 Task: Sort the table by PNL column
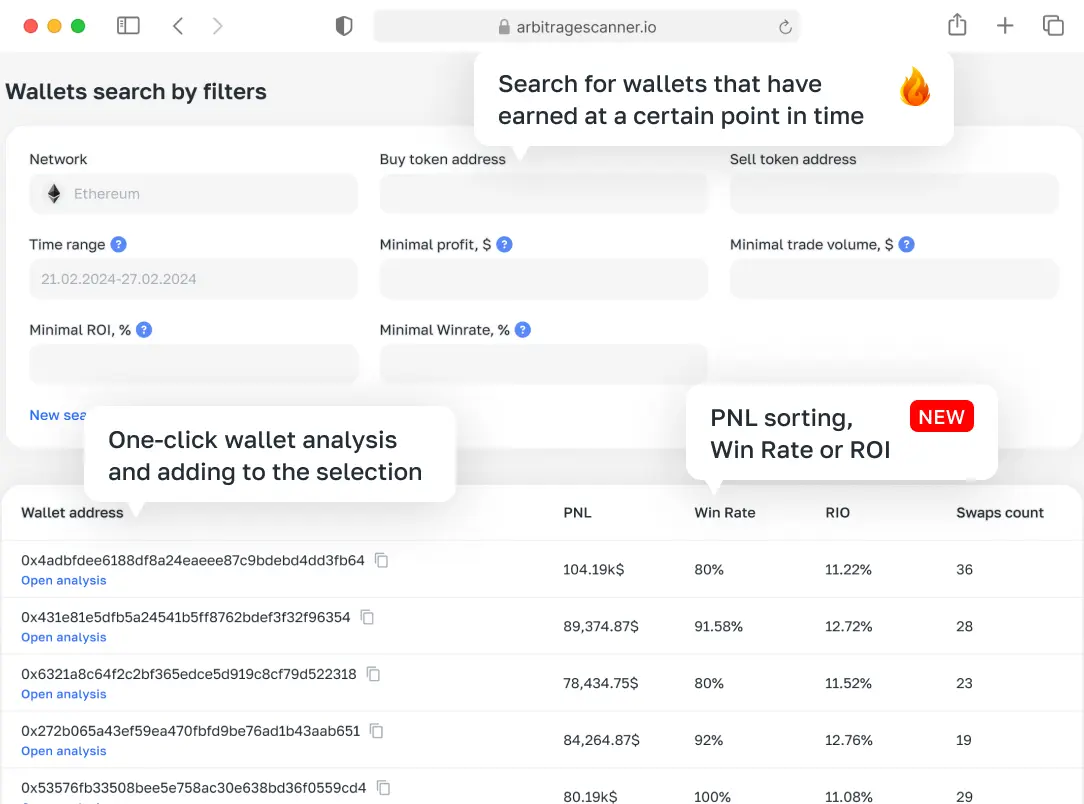tap(577, 513)
